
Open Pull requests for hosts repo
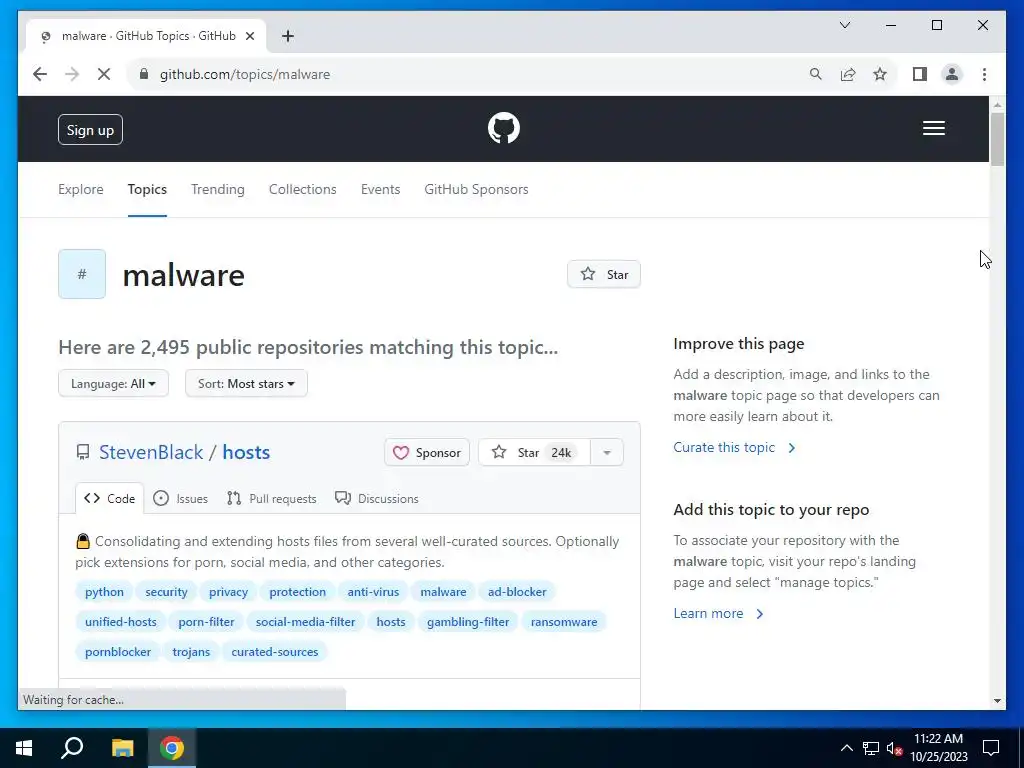(x=271, y=498)
